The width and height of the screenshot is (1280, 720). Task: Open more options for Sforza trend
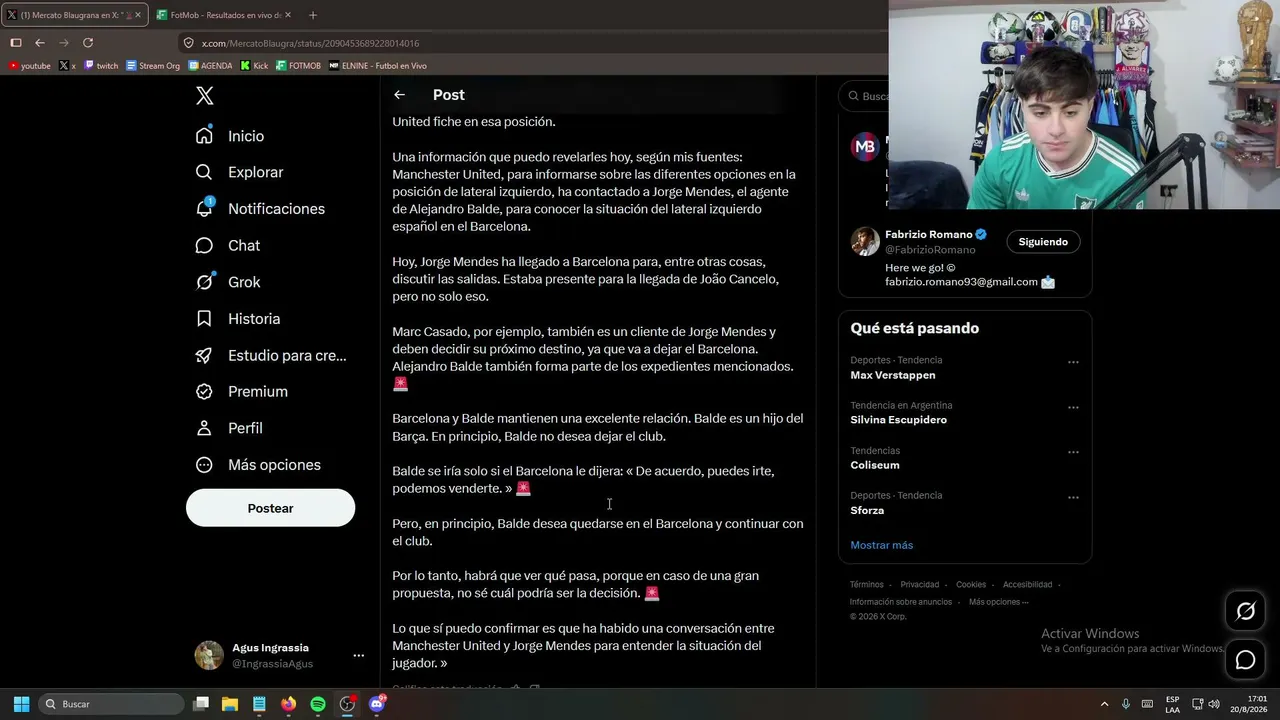[1073, 497]
